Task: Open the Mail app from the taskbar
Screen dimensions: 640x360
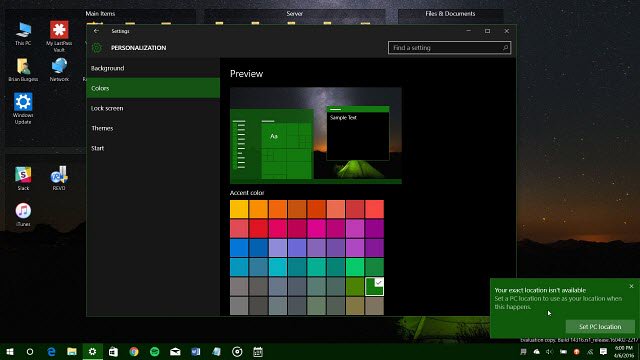Action: pyautogui.click(x=175, y=351)
